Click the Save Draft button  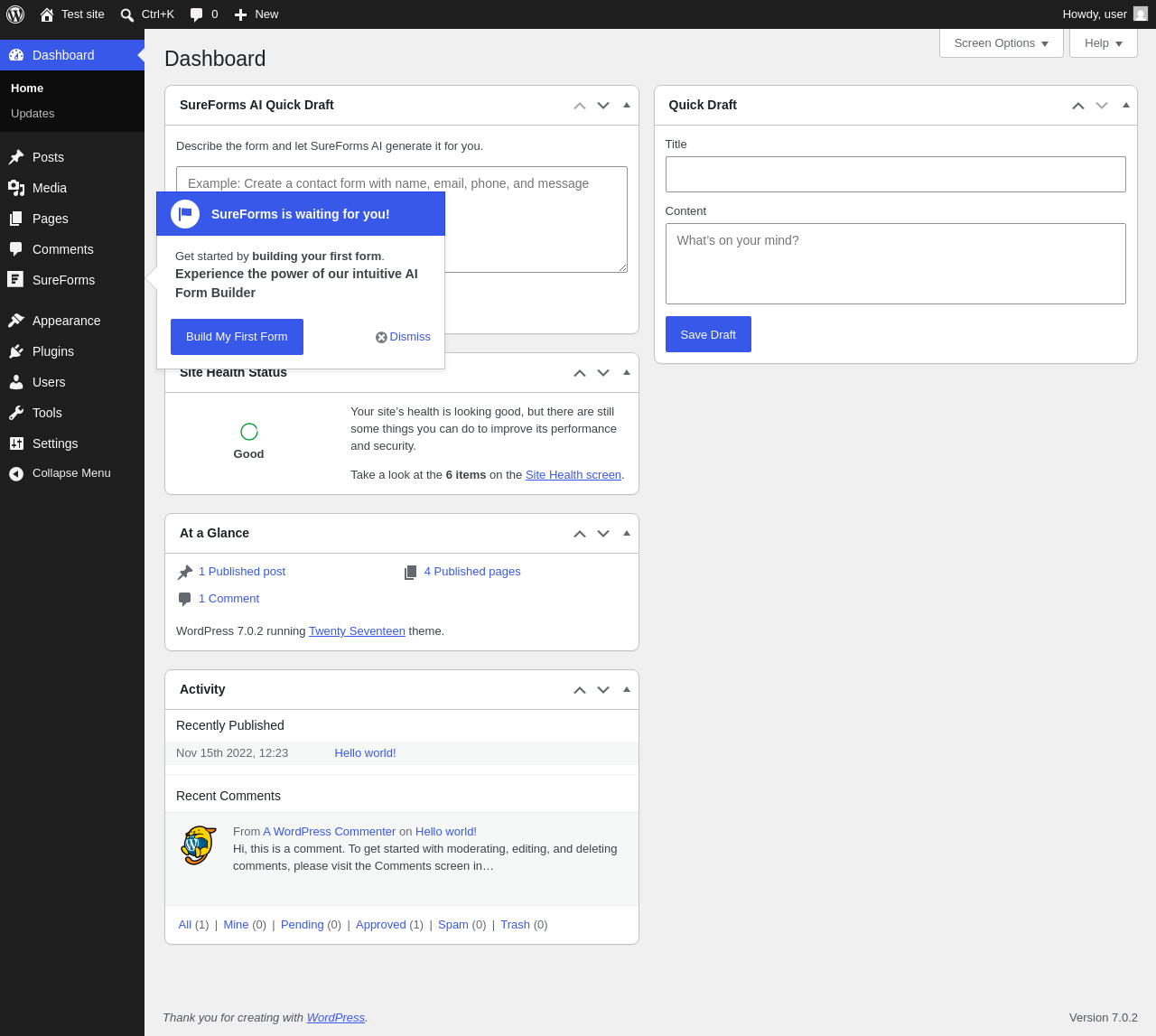tap(708, 334)
